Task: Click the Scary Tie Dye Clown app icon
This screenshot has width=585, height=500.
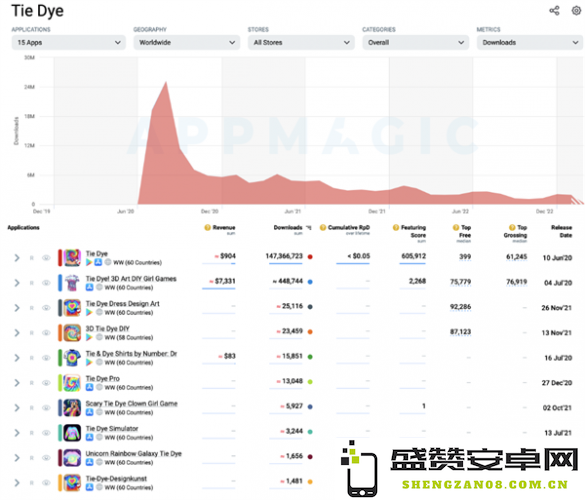Action: tap(72, 408)
